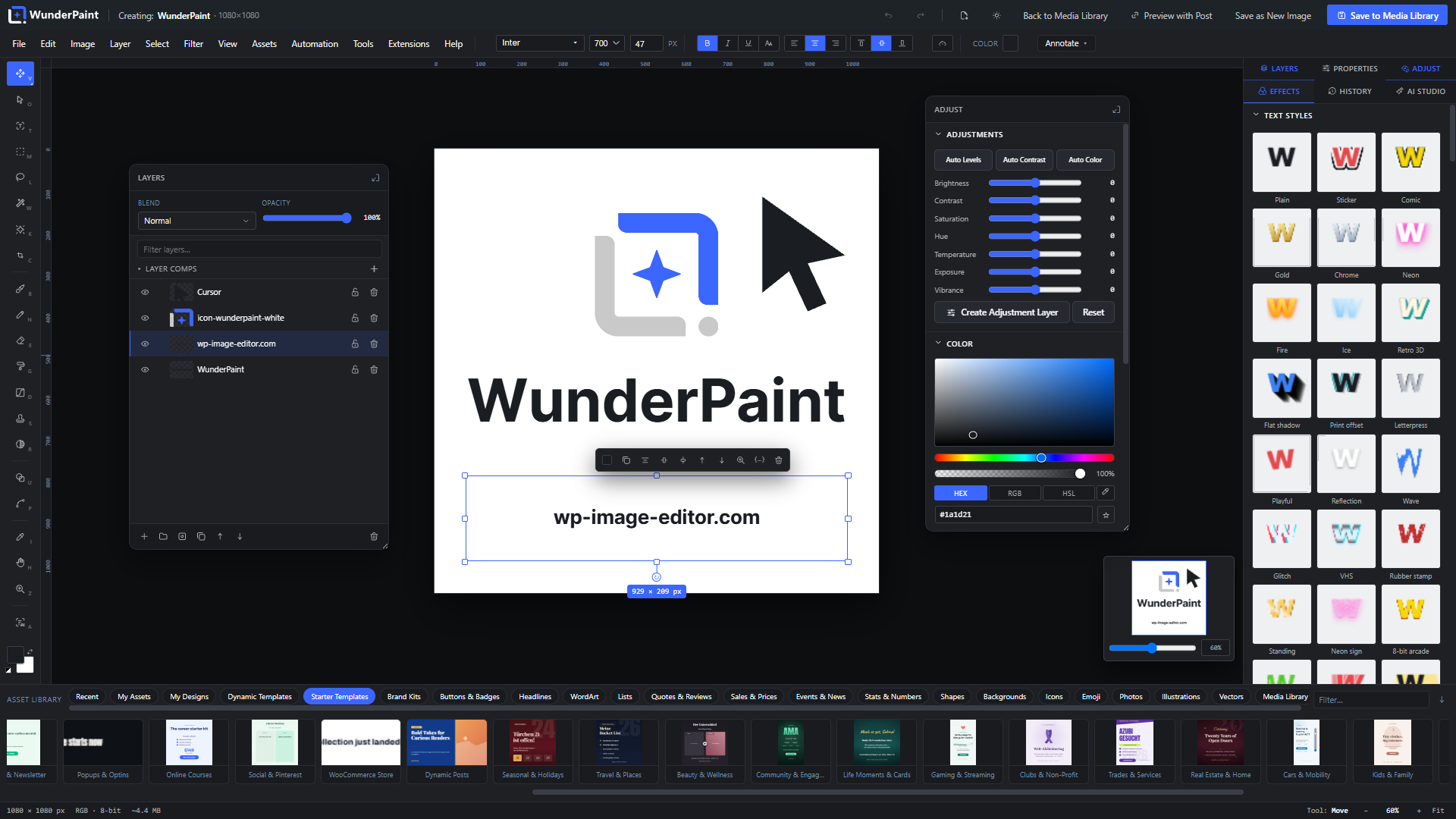This screenshot has height=819, width=1456.
Task: Open the Normal blend mode dropdown
Action: [196, 221]
